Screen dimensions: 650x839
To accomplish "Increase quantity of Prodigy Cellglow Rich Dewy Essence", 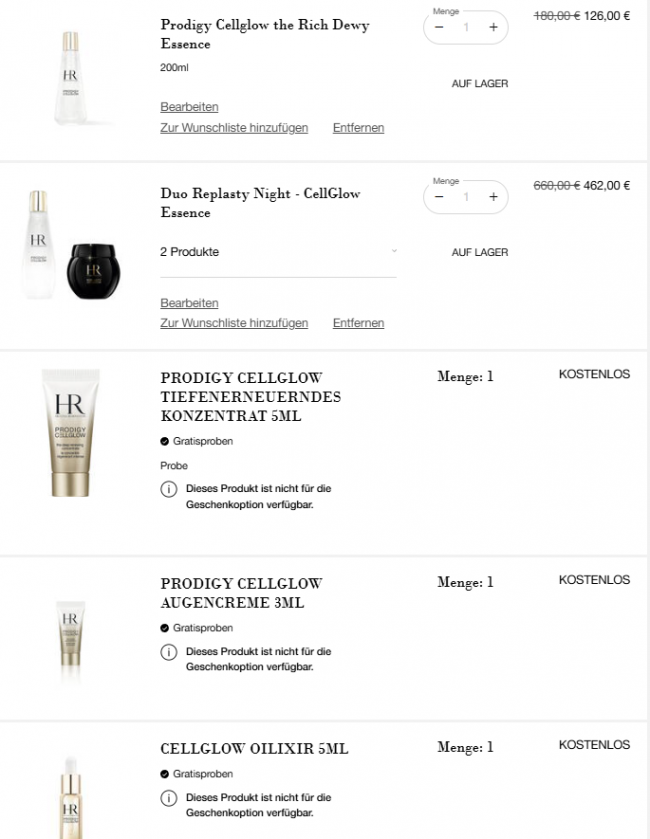I will 493,27.
